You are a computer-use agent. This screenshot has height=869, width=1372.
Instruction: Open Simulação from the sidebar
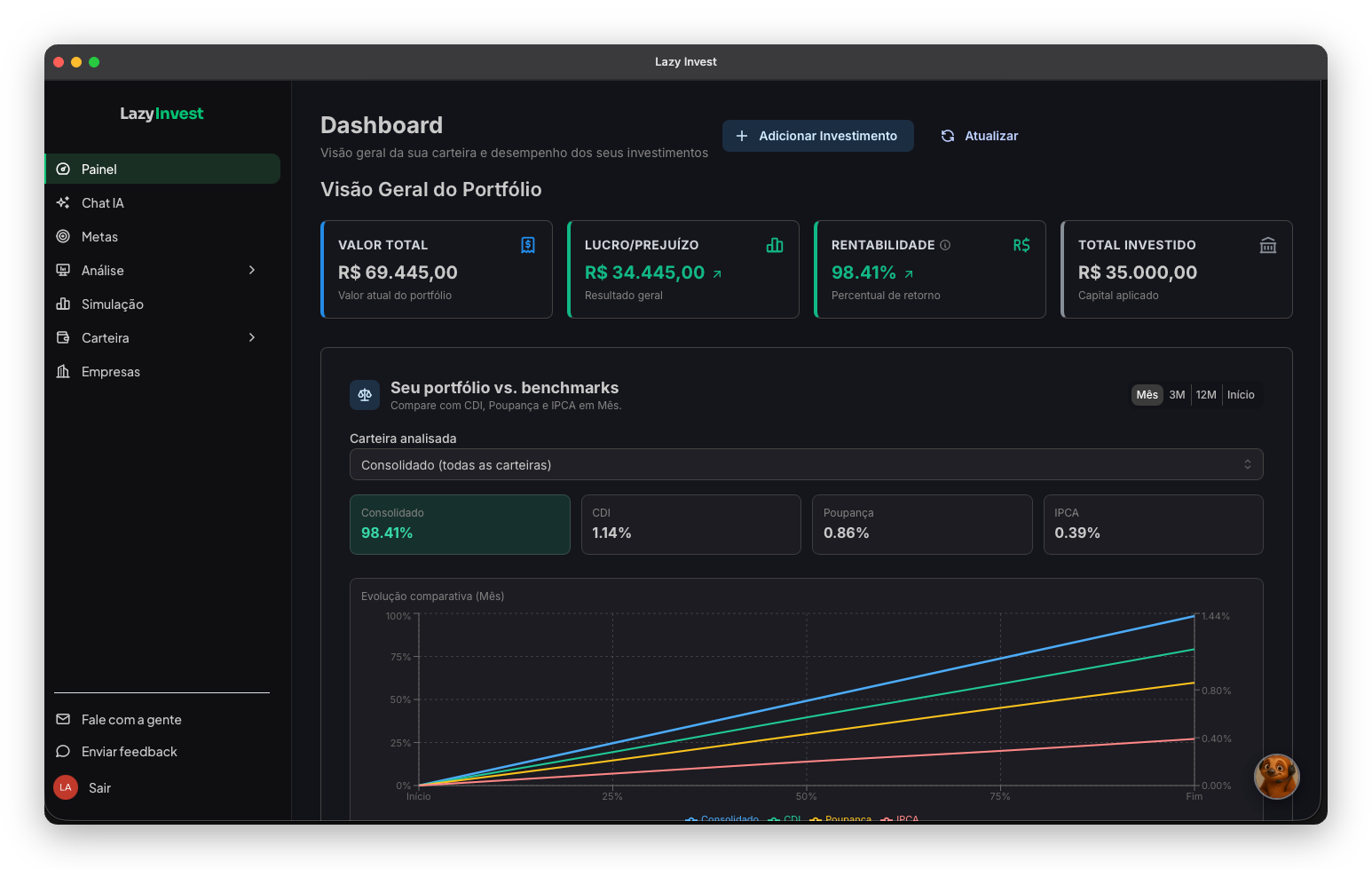162,304
